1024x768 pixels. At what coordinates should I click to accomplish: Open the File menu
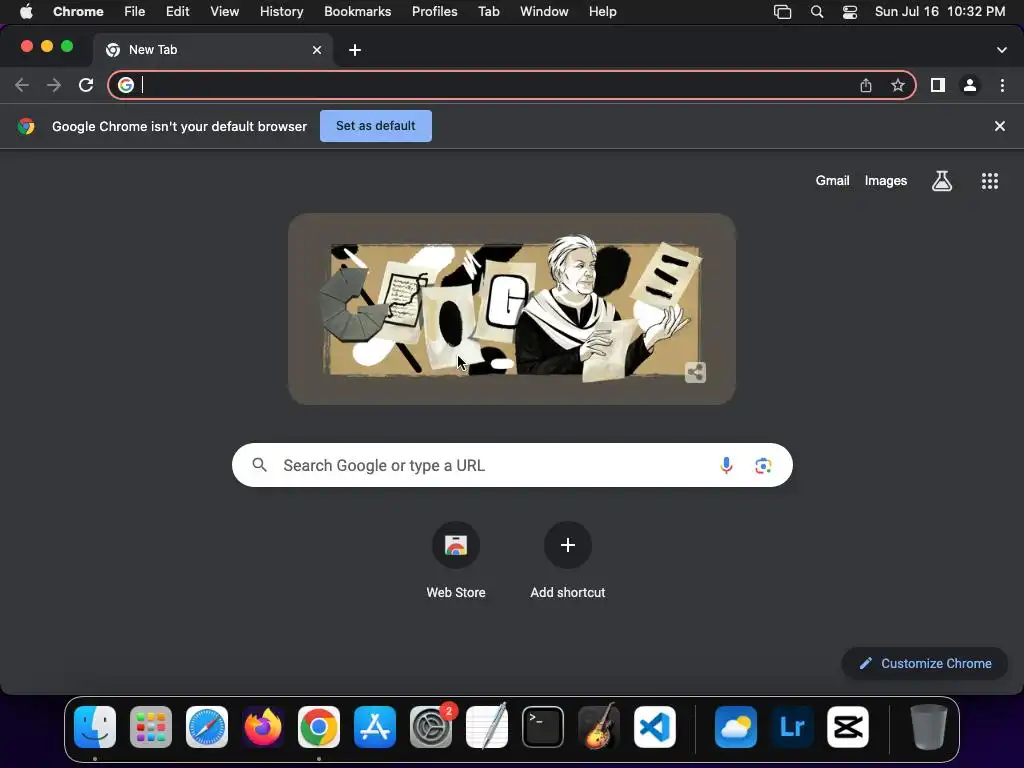(x=135, y=11)
